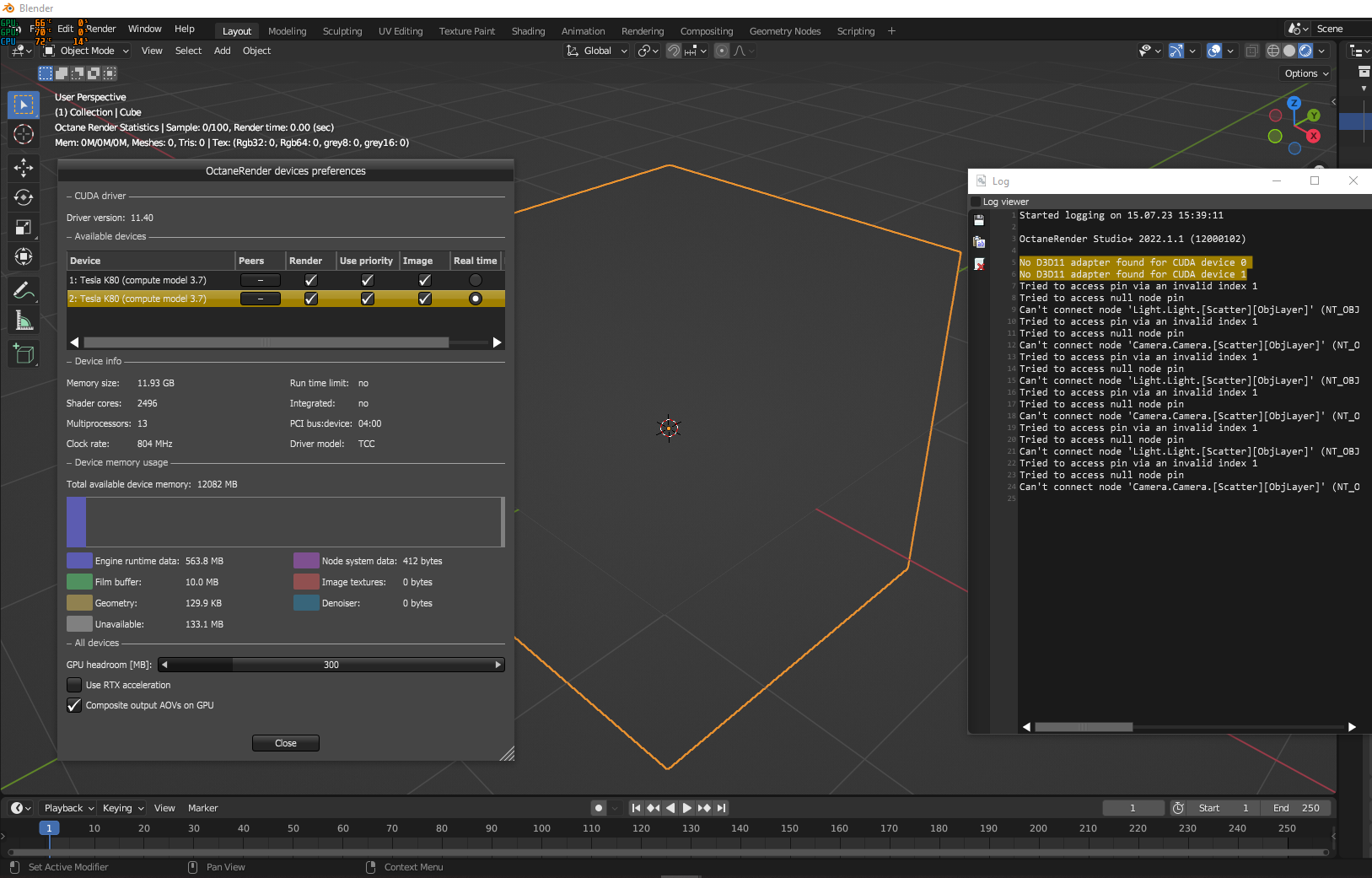Expand the viewport Options dropdown

tap(1306, 73)
